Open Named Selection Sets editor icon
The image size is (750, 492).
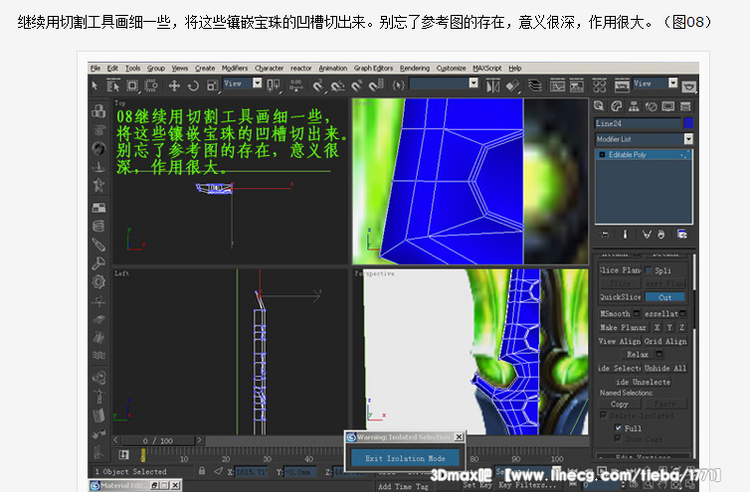click(x=398, y=86)
